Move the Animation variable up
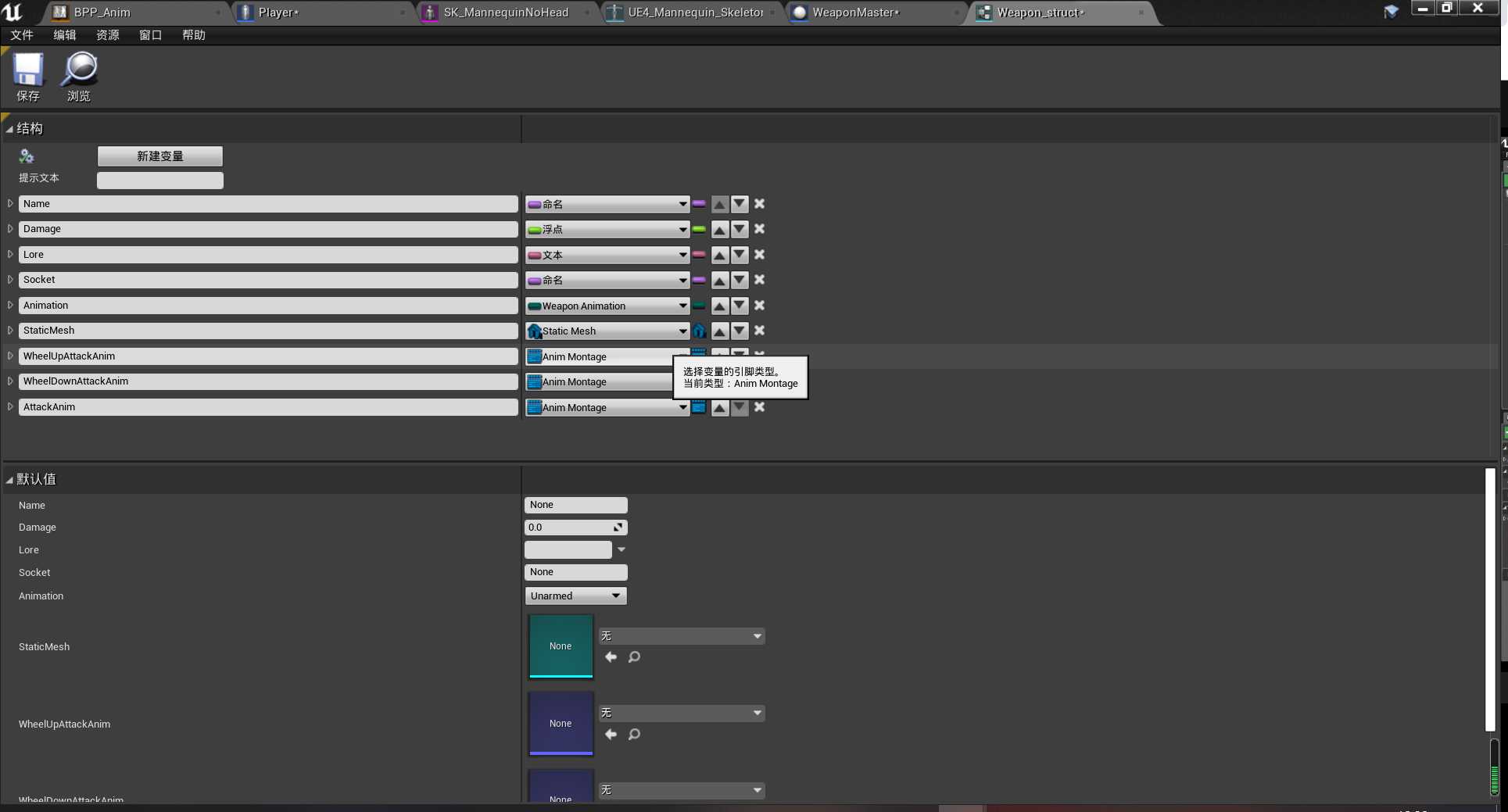The width and height of the screenshot is (1508, 812). pyautogui.click(x=720, y=306)
